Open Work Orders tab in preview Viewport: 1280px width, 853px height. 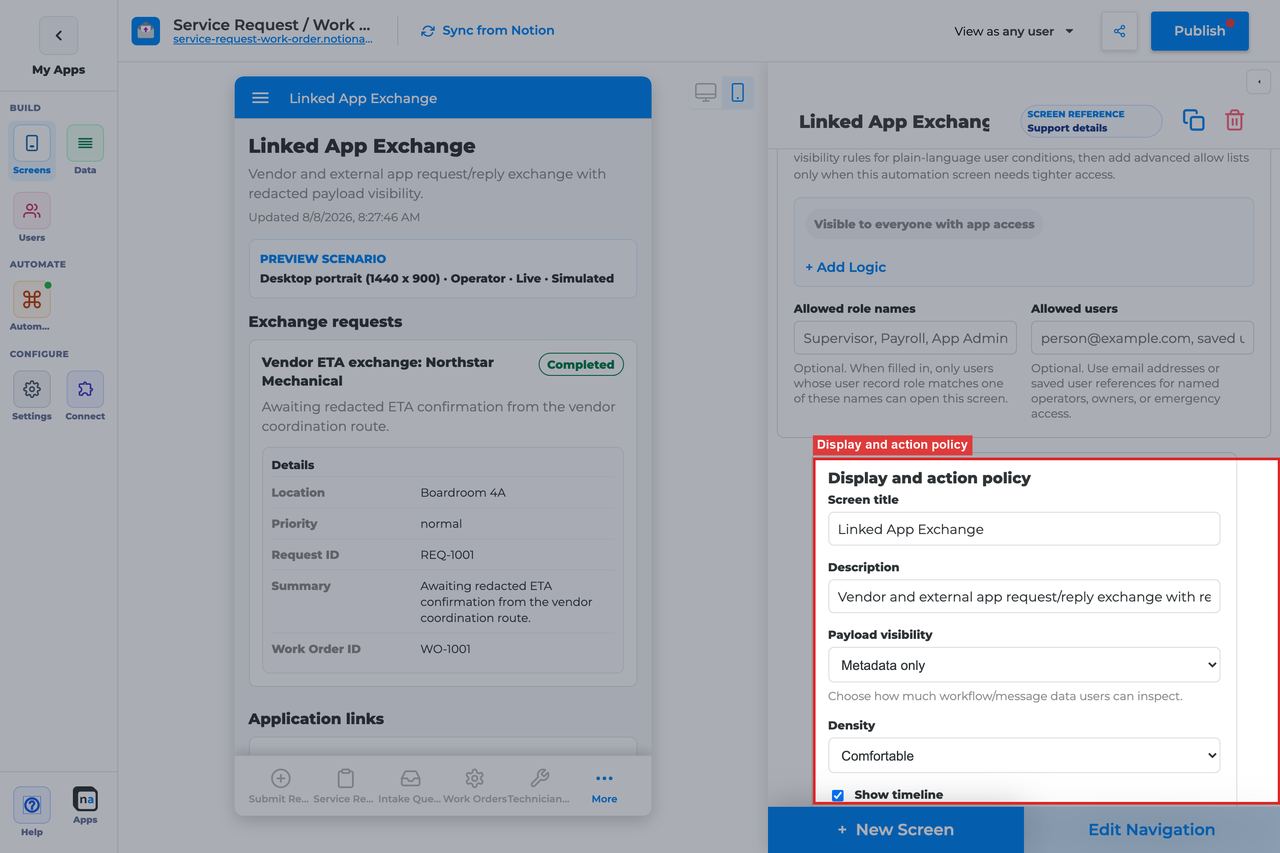tap(475, 786)
